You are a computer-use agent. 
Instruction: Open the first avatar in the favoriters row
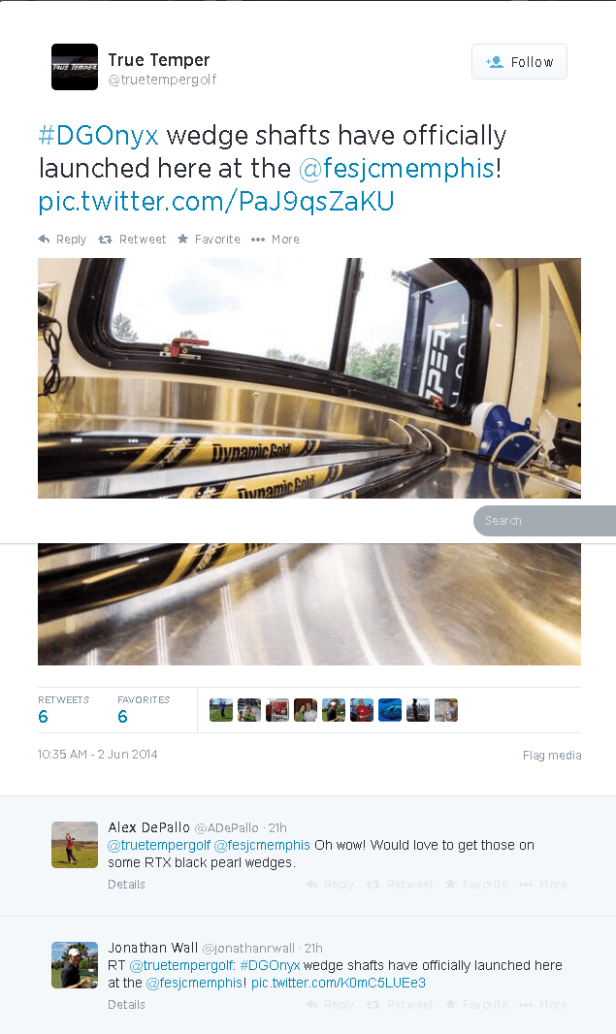[221, 710]
